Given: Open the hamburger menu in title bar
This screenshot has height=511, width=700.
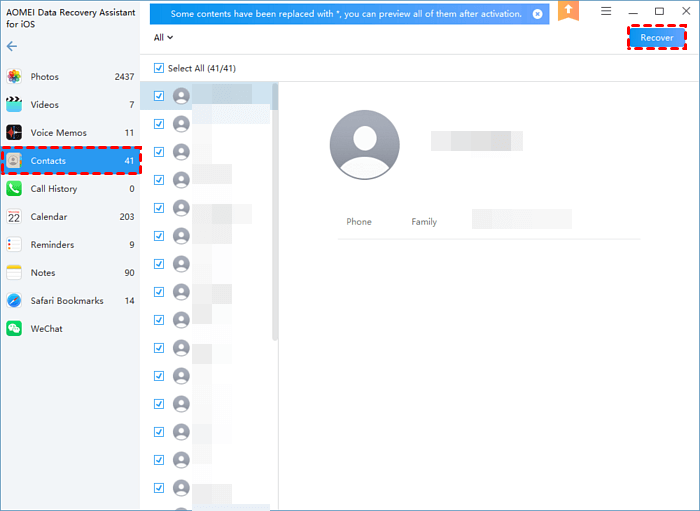Looking at the screenshot, I should coord(606,11).
